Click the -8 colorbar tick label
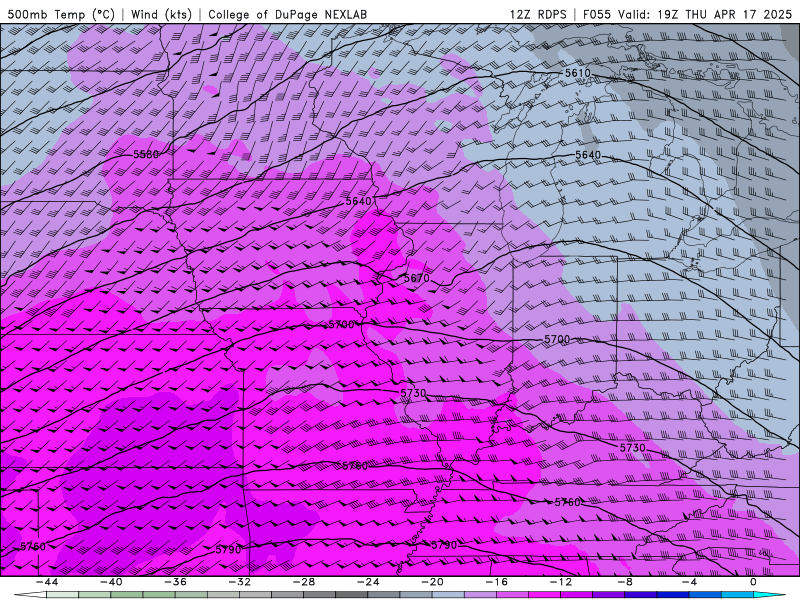The image size is (800, 600). click(x=625, y=582)
